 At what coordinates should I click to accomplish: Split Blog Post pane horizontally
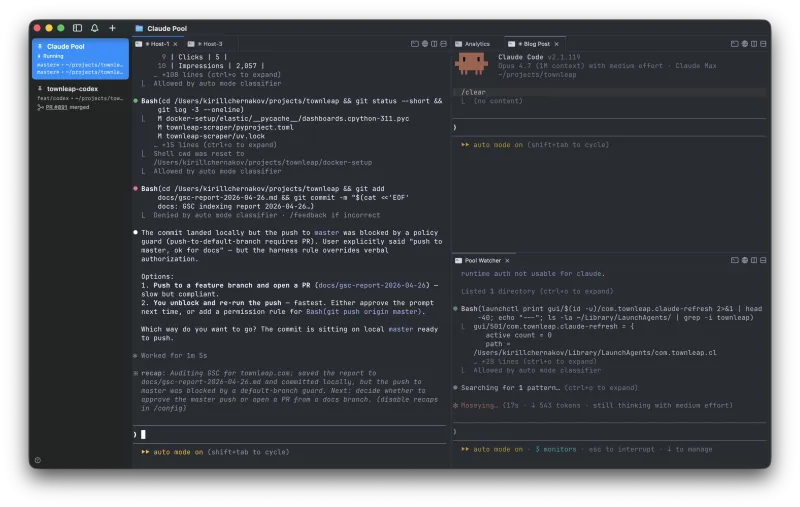tap(763, 44)
